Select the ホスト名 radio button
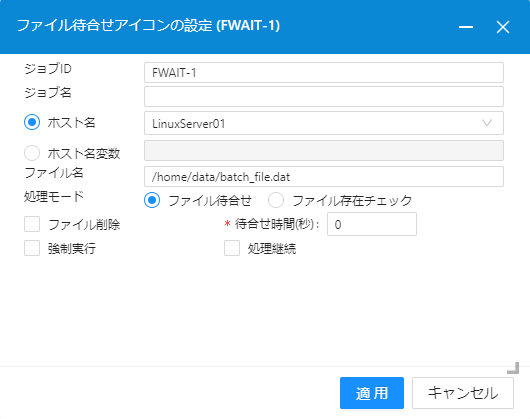 tap(32, 122)
